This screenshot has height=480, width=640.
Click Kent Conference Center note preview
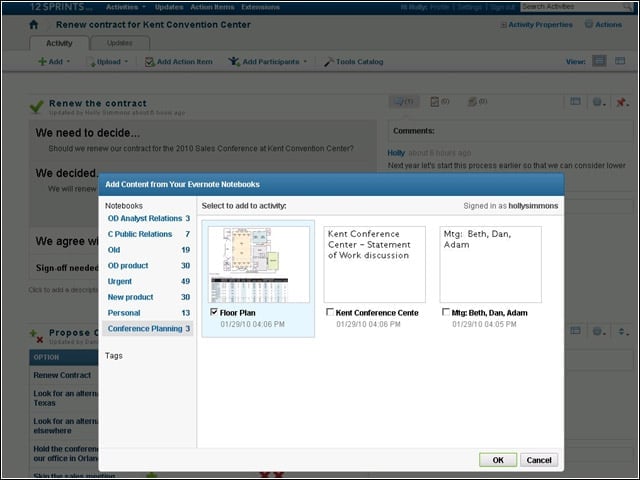[x=375, y=264]
